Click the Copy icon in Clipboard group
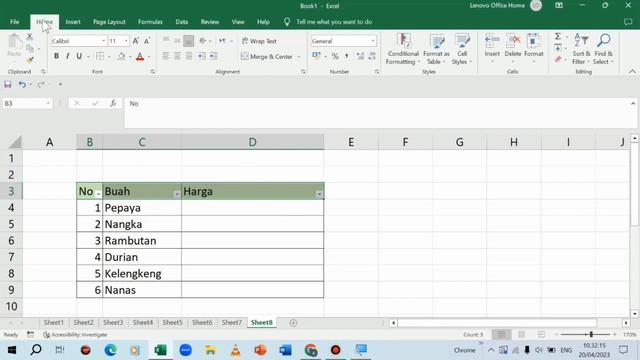640x360 pixels. tap(30, 48)
